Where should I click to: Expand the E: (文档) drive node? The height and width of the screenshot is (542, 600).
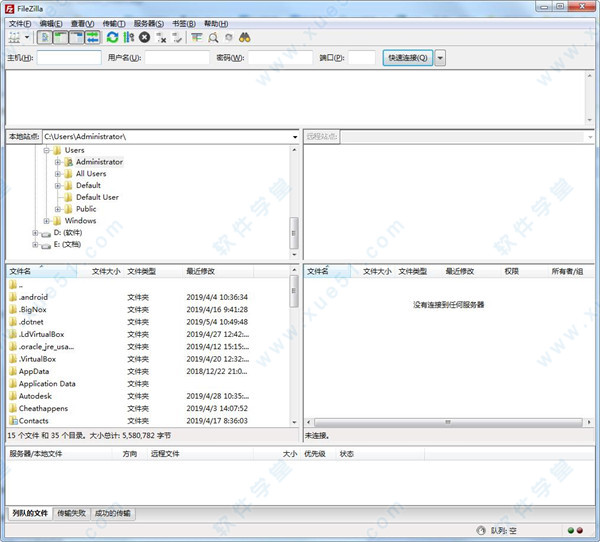pyautogui.click(x=35, y=245)
